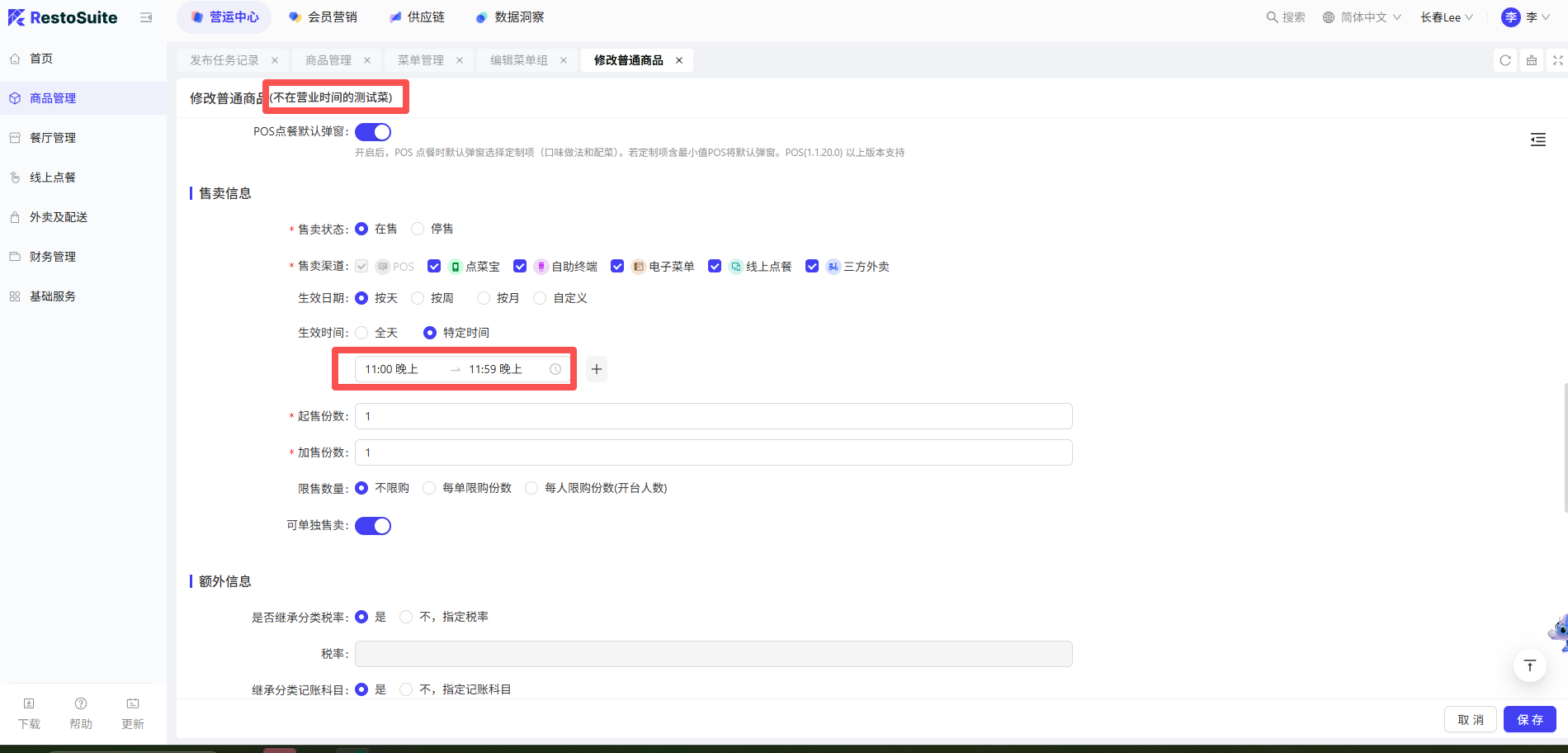
Task: Click the refresh page icon
Action: [1505, 60]
